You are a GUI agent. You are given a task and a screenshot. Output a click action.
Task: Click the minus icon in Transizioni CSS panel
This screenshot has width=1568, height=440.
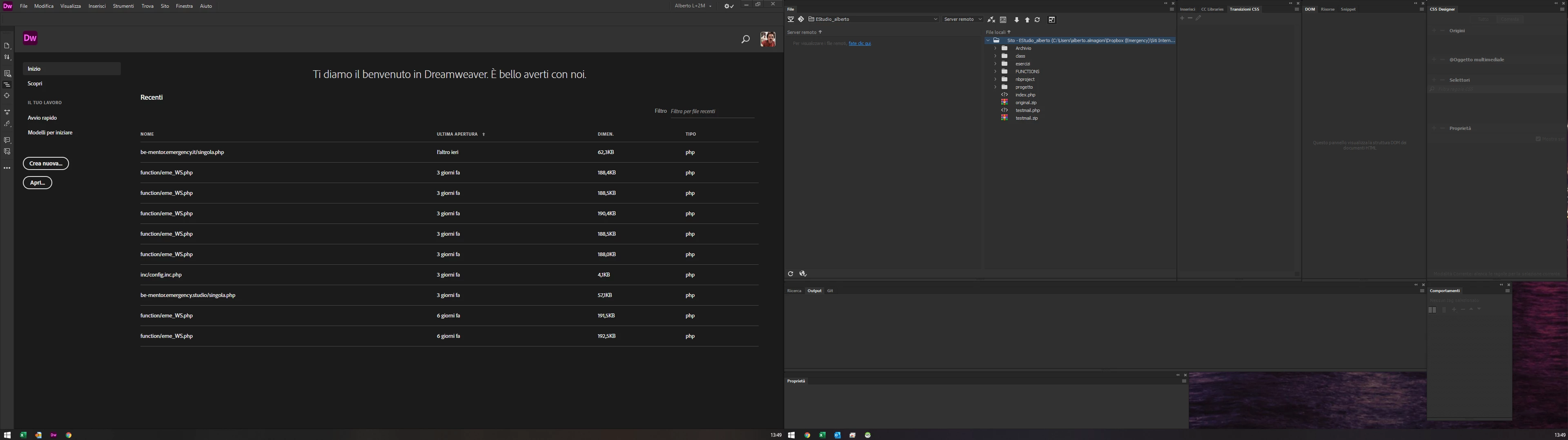click(x=1190, y=18)
